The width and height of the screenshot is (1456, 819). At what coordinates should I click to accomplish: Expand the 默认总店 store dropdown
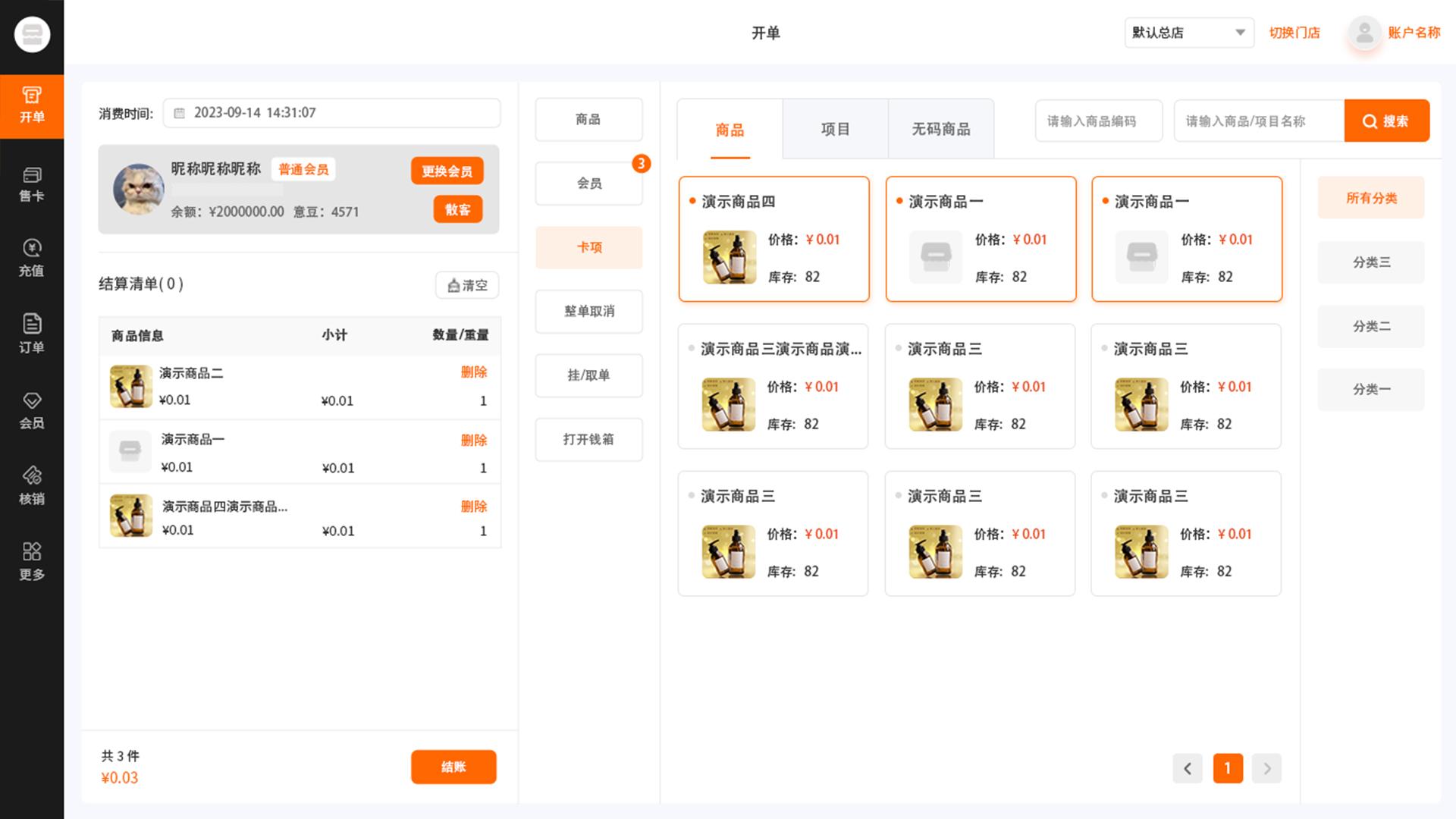[x=1188, y=33]
